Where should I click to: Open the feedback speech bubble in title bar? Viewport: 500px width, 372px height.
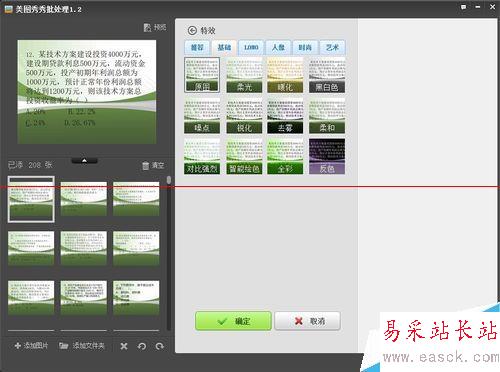463,7
